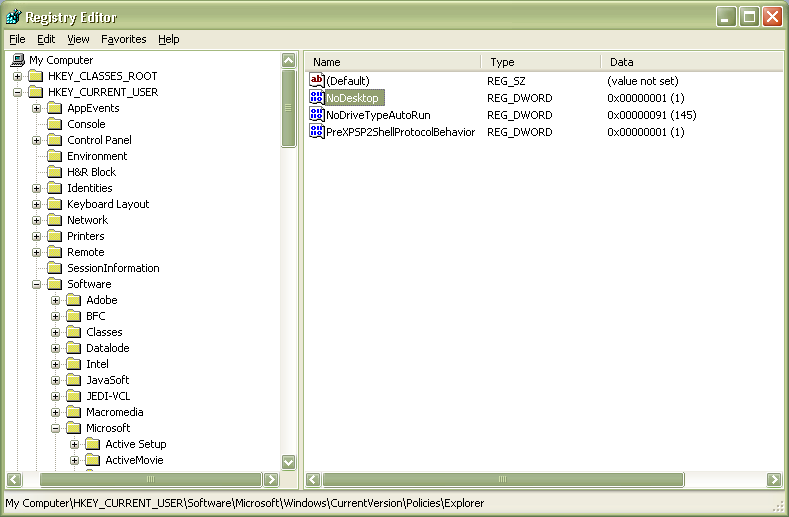
Task: Click the DWORD icon beside PreXPSP2ShellProtocolBehavior
Action: tap(317, 132)
